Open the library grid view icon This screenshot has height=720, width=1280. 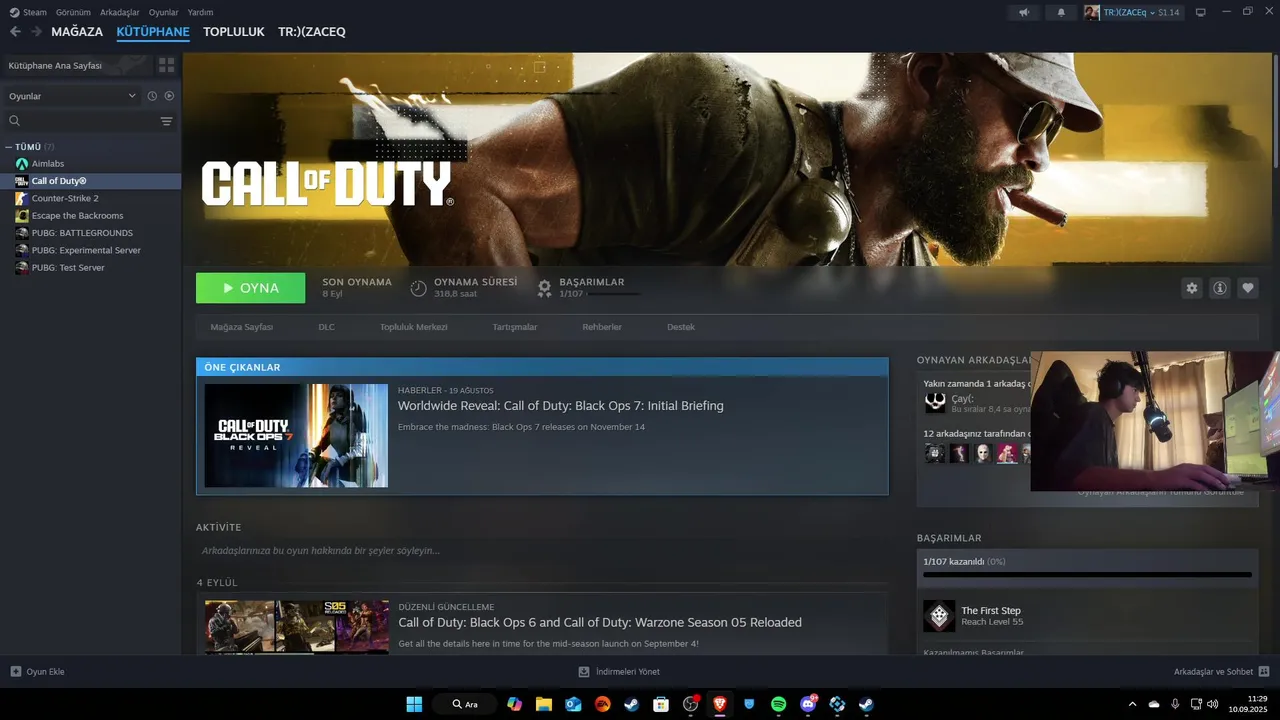[x=166, y=65]
